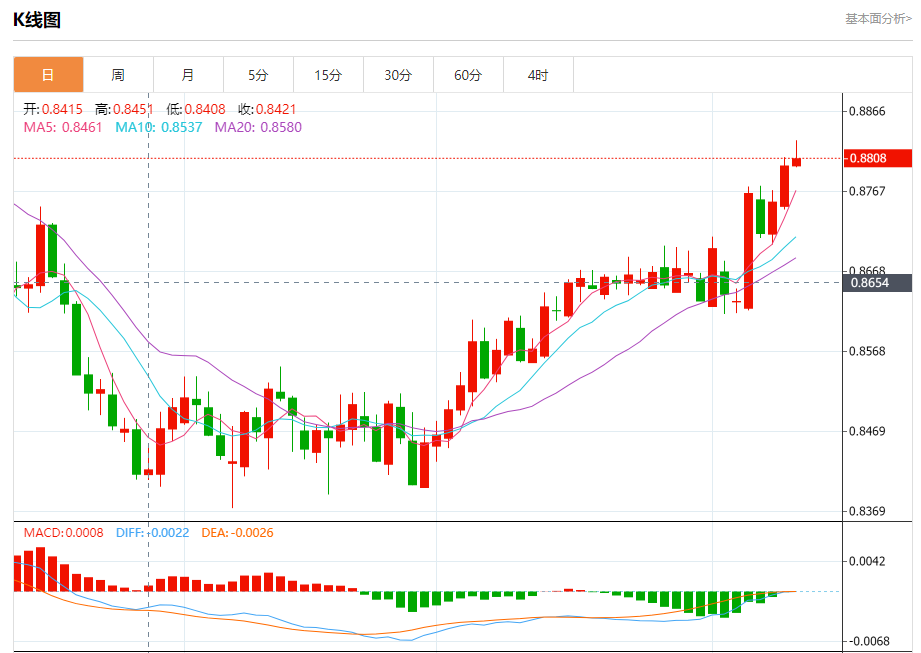Click the 0.8568 axis label
The width and height of the screenshot is (921, 653).
click(867, 351)
